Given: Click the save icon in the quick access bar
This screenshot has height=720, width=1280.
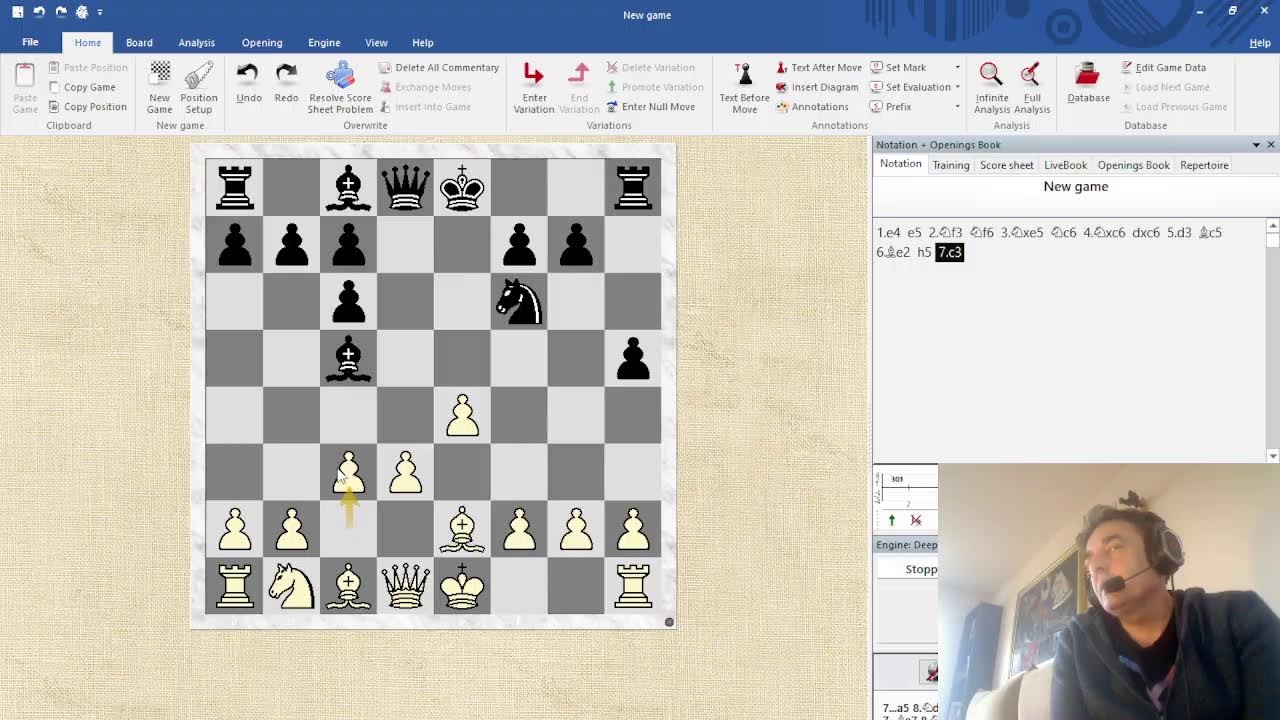Looking at the screenshot, I should [17, 12].
